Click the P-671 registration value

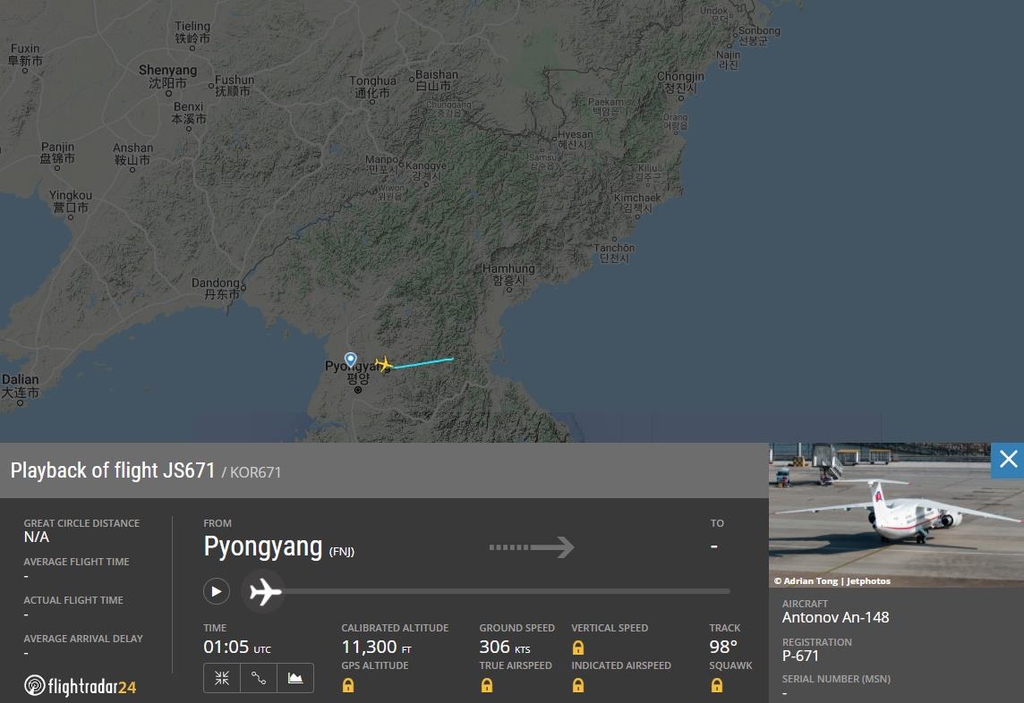800,656
